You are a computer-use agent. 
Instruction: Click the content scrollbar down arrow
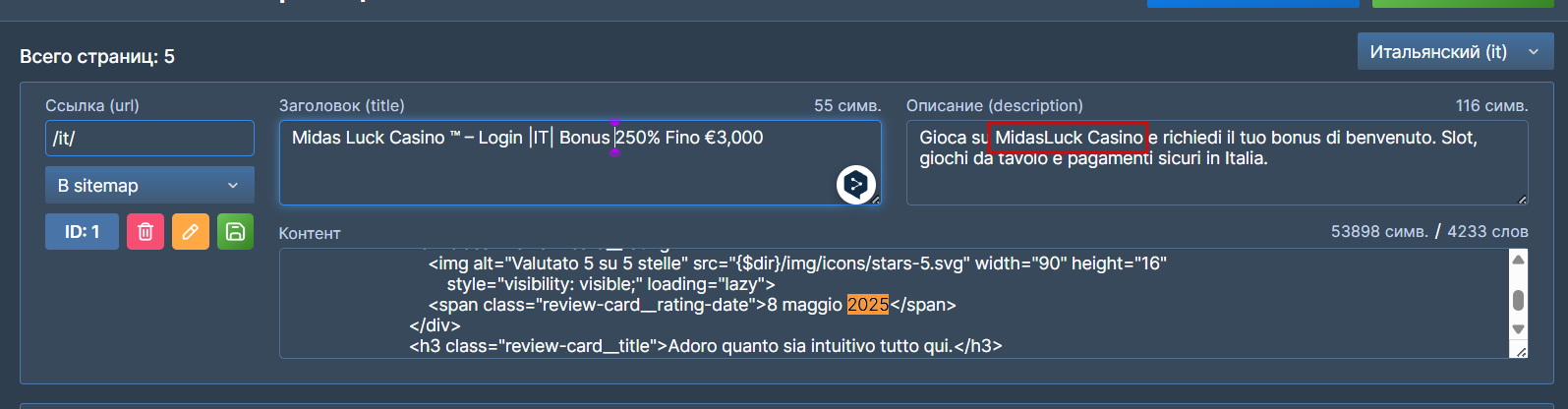point(1519,329)
